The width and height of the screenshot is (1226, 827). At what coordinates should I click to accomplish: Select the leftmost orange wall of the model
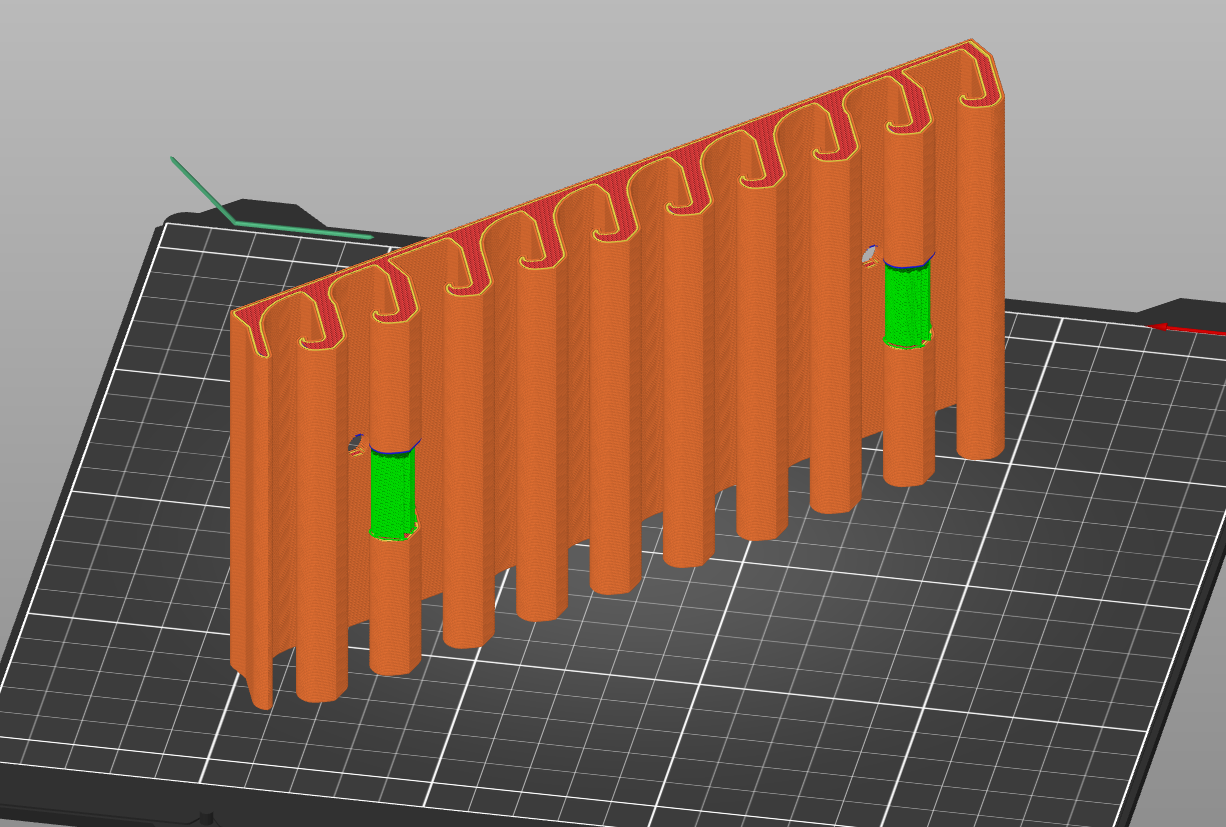(x=250, y=500)
